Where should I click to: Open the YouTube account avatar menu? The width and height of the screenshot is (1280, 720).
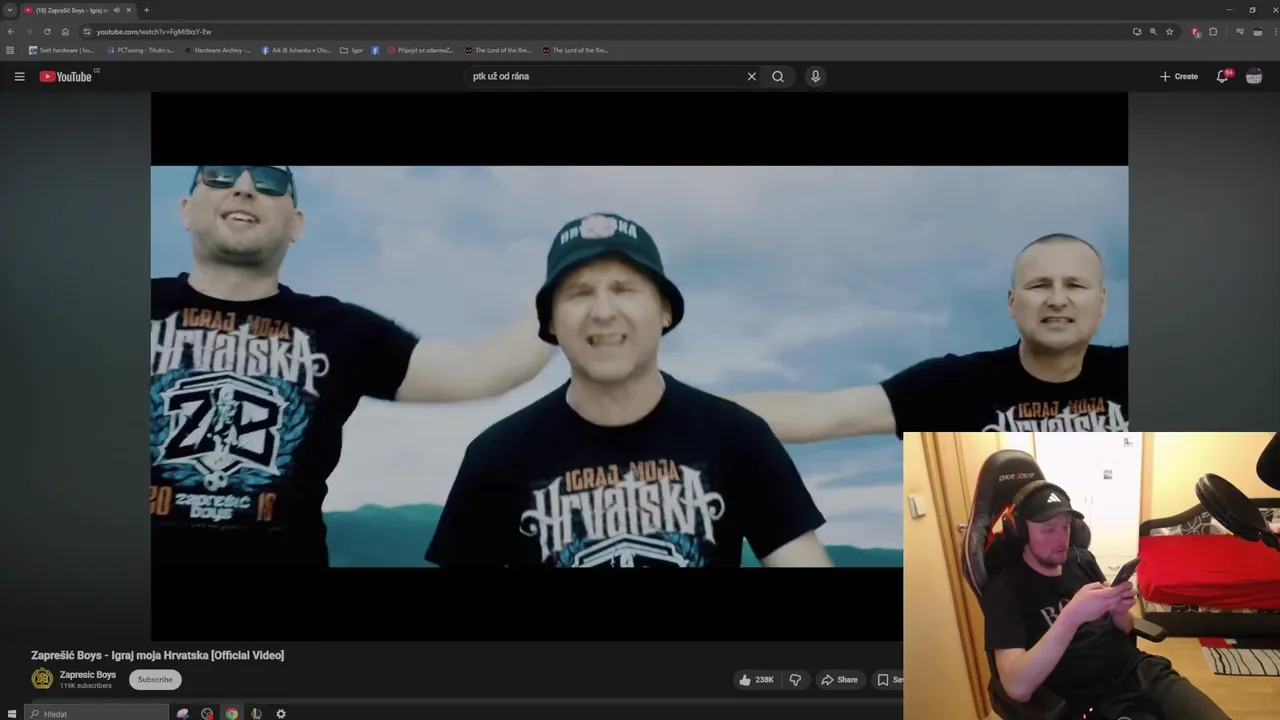tap(1254, 76)
